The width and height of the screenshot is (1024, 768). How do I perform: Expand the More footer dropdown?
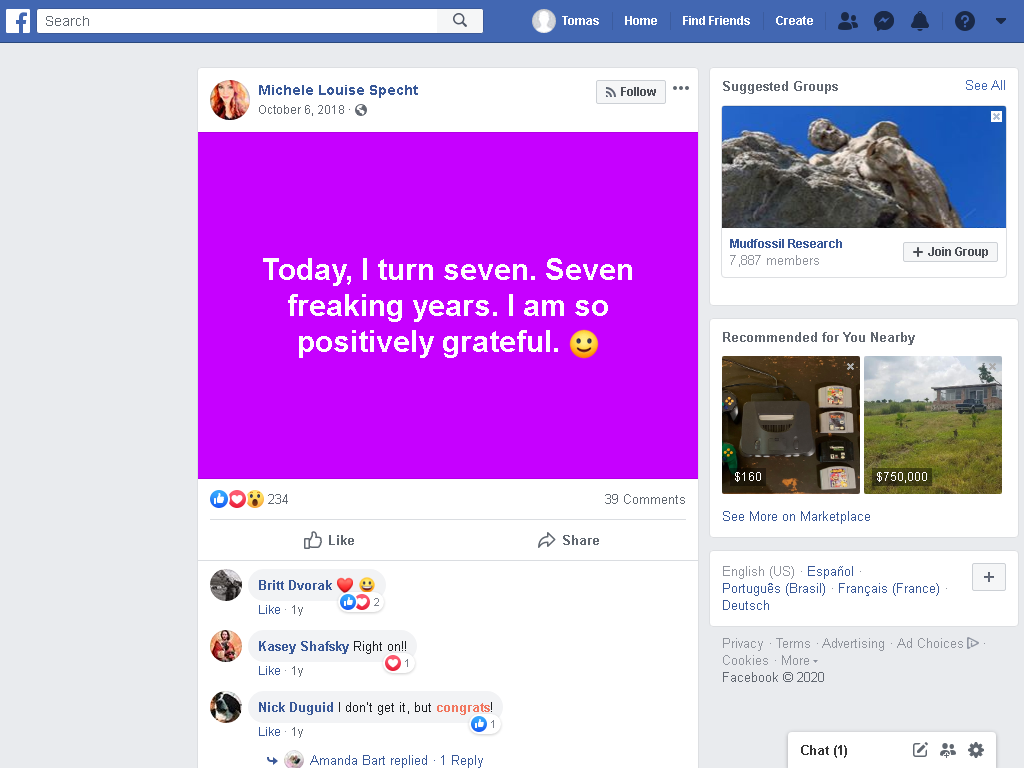click(x=799, y=660)
